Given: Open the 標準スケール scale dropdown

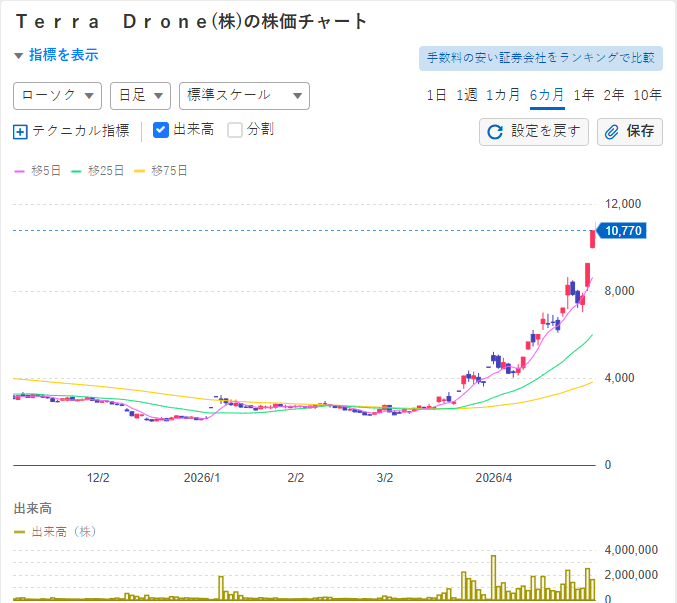Looking at the screenshot, I should [x=244, y=96].
